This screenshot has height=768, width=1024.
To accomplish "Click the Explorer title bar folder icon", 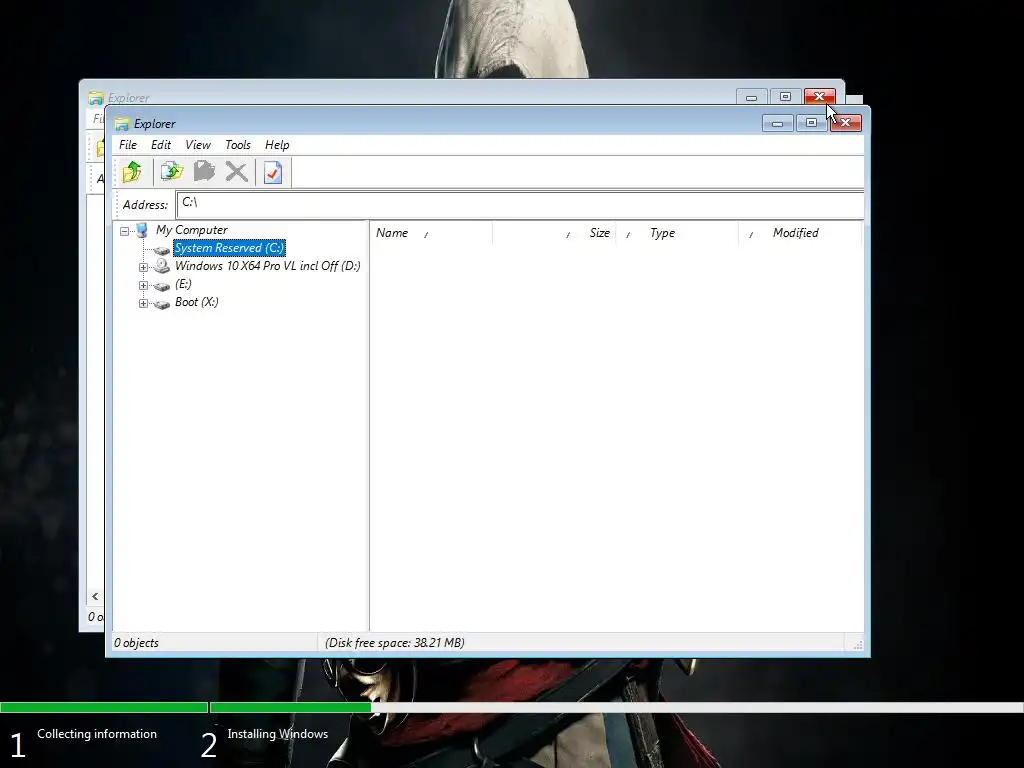I will [x=122, y=123].
